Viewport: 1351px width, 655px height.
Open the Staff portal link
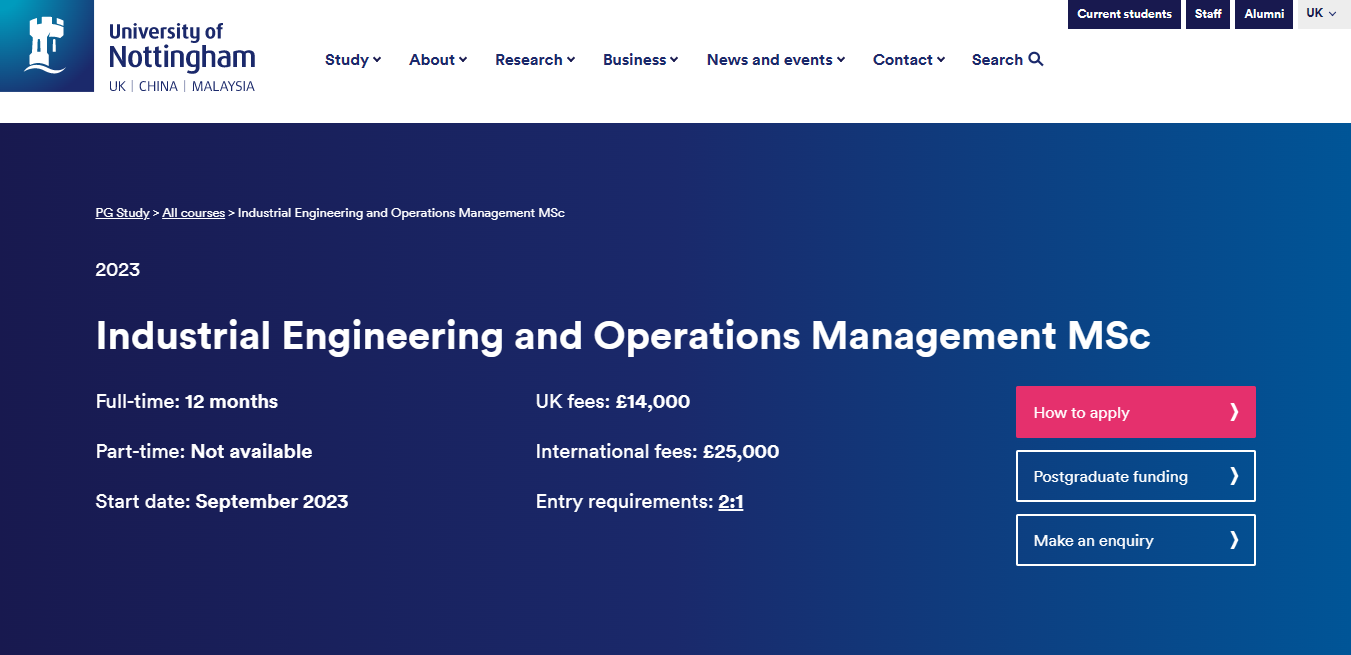pos(1208,14)
